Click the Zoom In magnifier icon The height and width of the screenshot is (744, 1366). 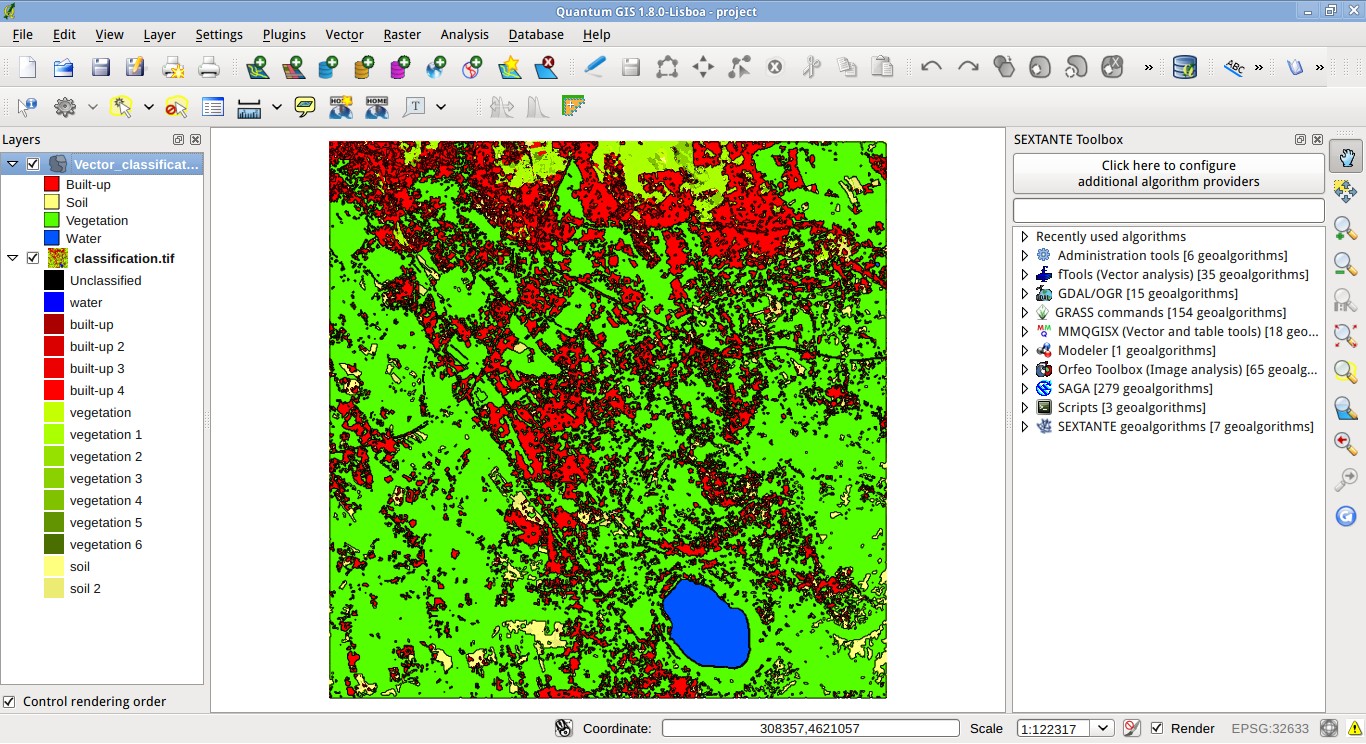[x=1346, y=228]
